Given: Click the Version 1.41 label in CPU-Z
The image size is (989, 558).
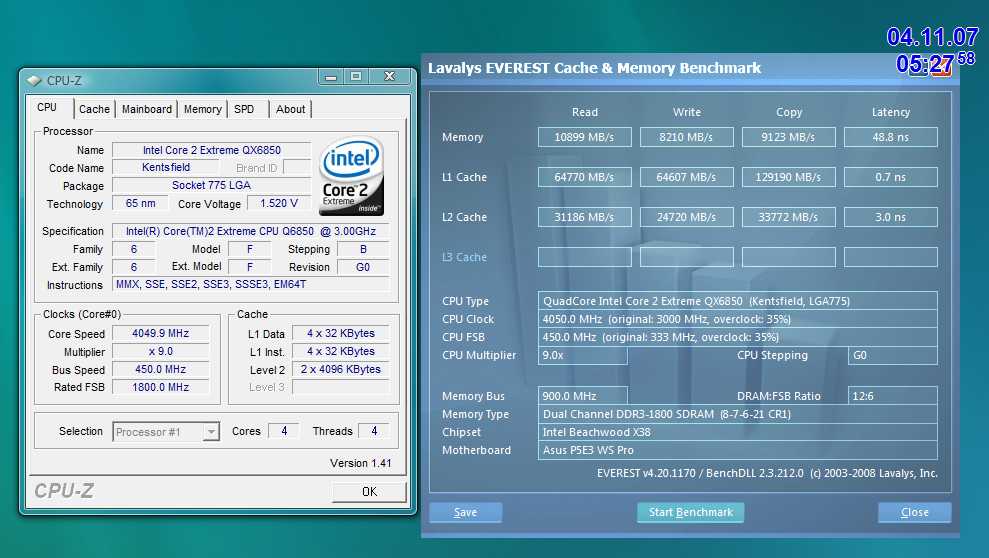Looking at the screenshot, I should [x=360, y=463].
